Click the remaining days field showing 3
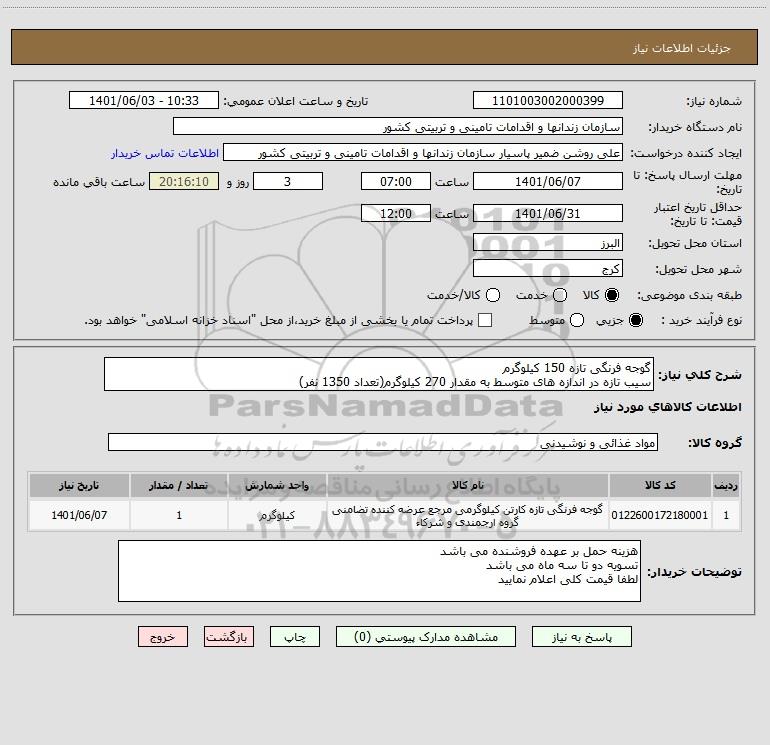The width and height of the screenshot is (770, 745). tap(288, 181)
